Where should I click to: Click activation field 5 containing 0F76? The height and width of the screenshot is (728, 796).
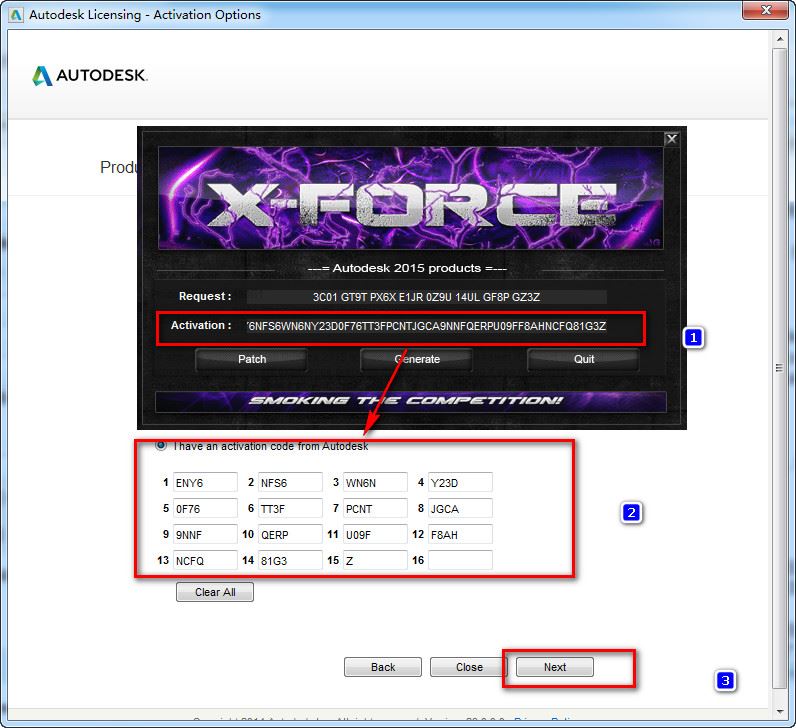click(x=205, y=508)
